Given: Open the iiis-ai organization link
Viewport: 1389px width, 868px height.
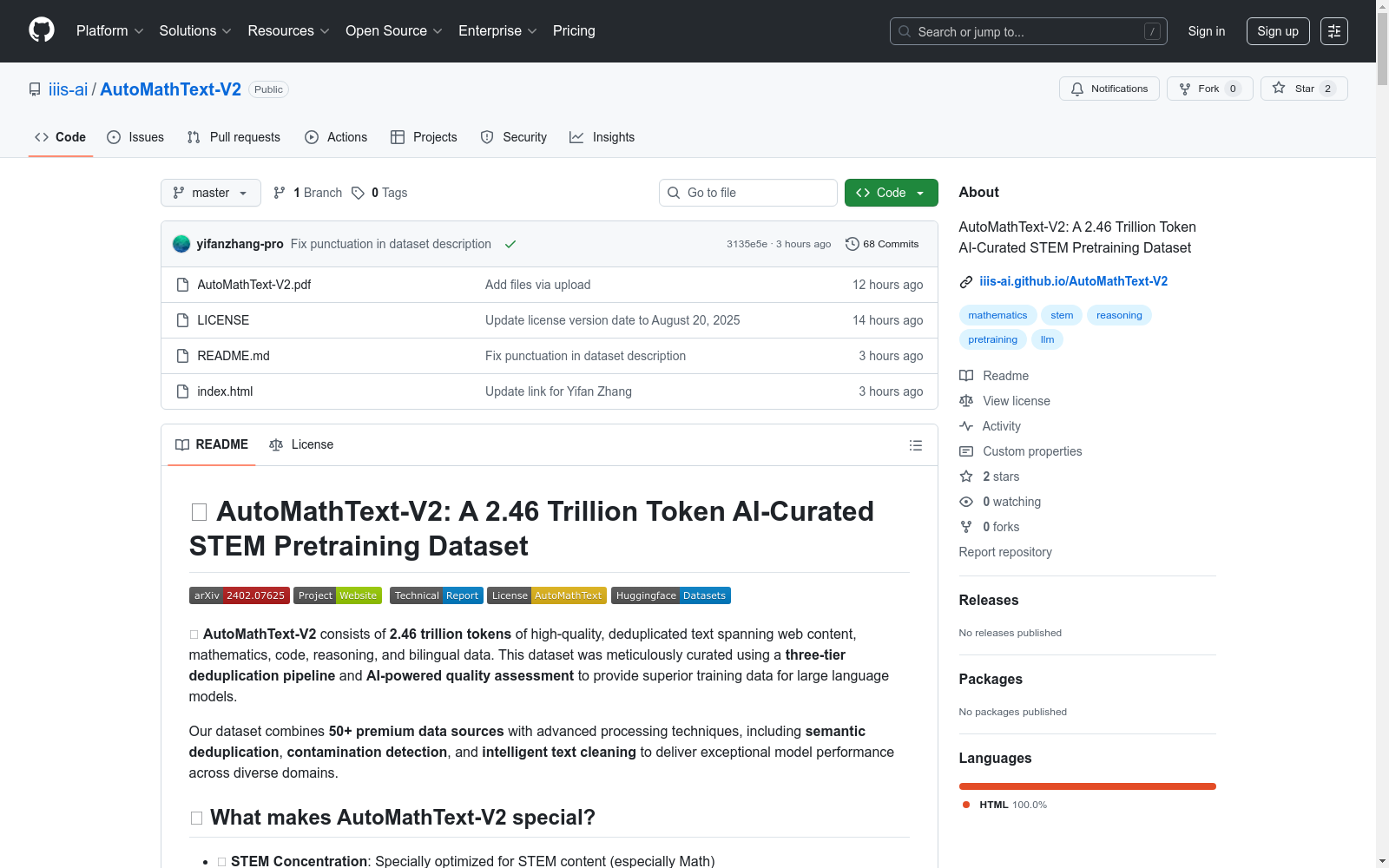Looking at the screenshot, I should pyautogui.click(x=68, y=89).
